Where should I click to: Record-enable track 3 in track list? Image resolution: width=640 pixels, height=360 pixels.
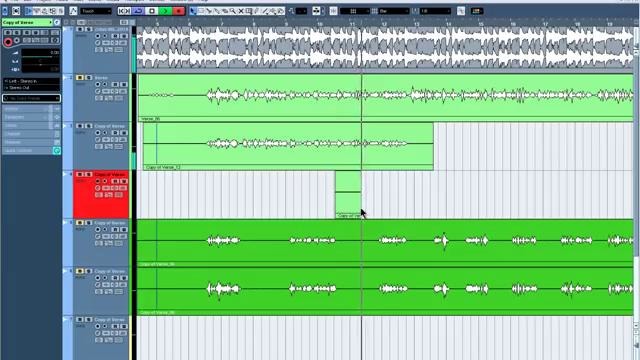tap(98, 133)
